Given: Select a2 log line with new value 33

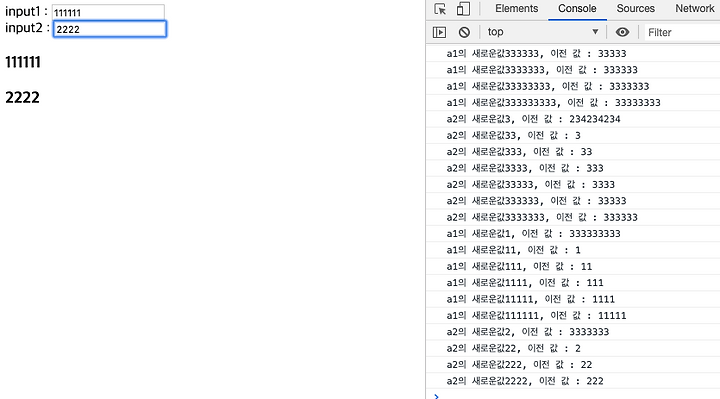Looking at the screenshot, I should 573,135.
